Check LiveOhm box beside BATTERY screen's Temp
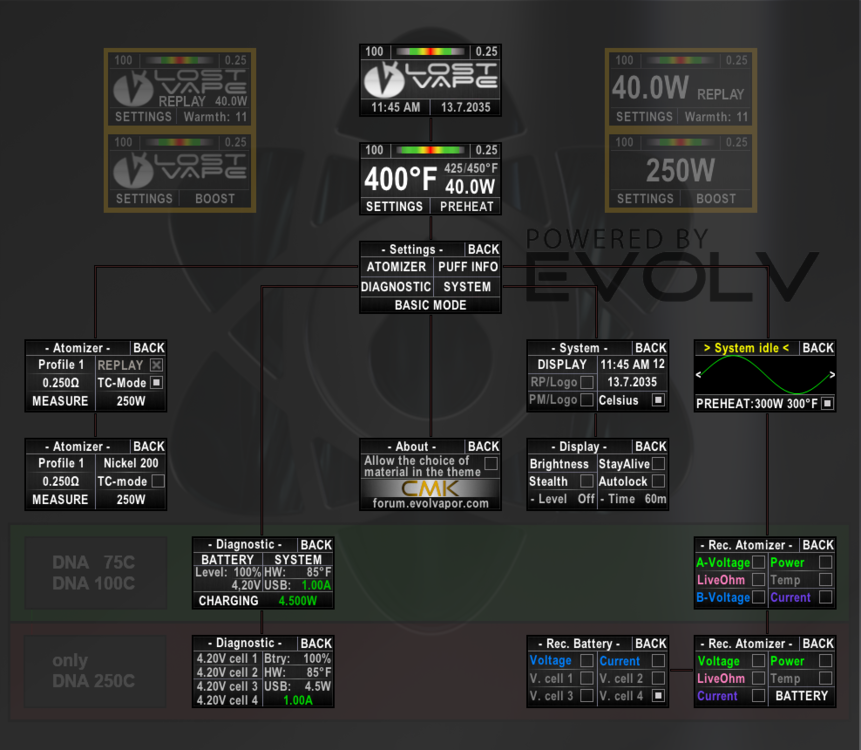This screenshot has height=750, width=861. pos(758,678)
